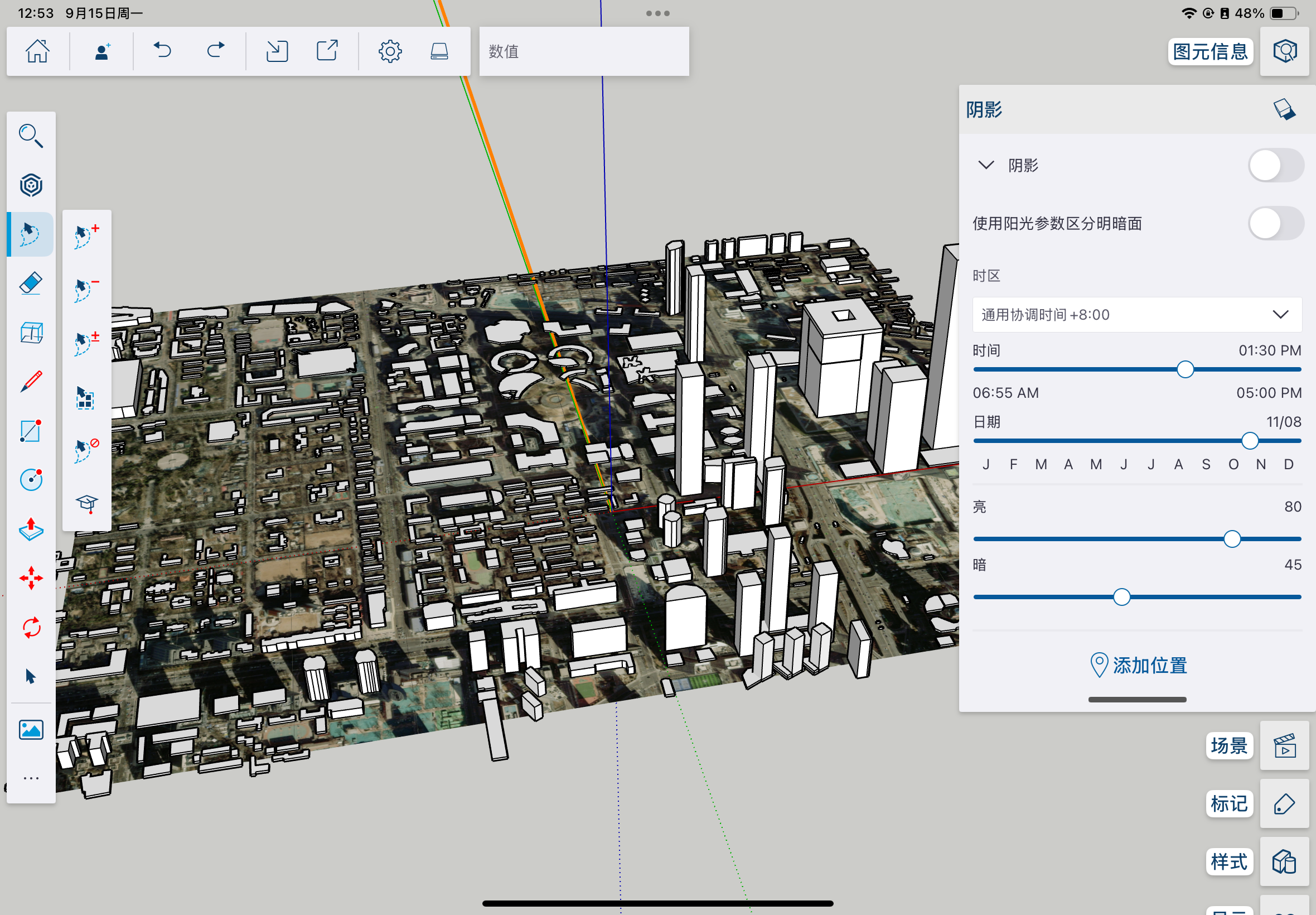This screenshot has width=1316, height=915.
Task: Select the Rotate tool
Action: coord(31,627)
